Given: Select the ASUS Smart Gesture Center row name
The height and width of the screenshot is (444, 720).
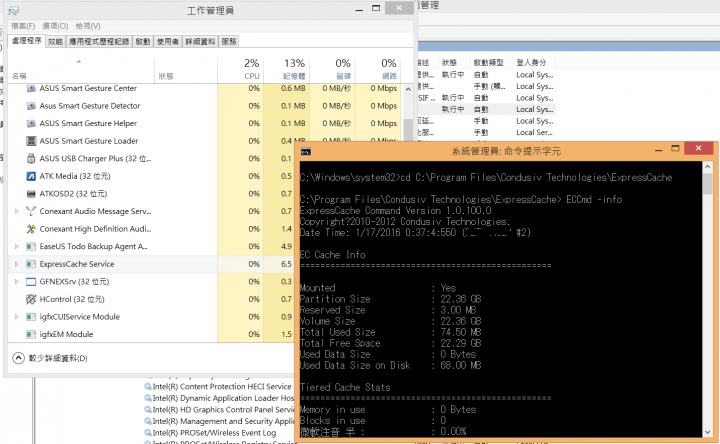Looking at the screenshot, I should (x=88, y=88).
